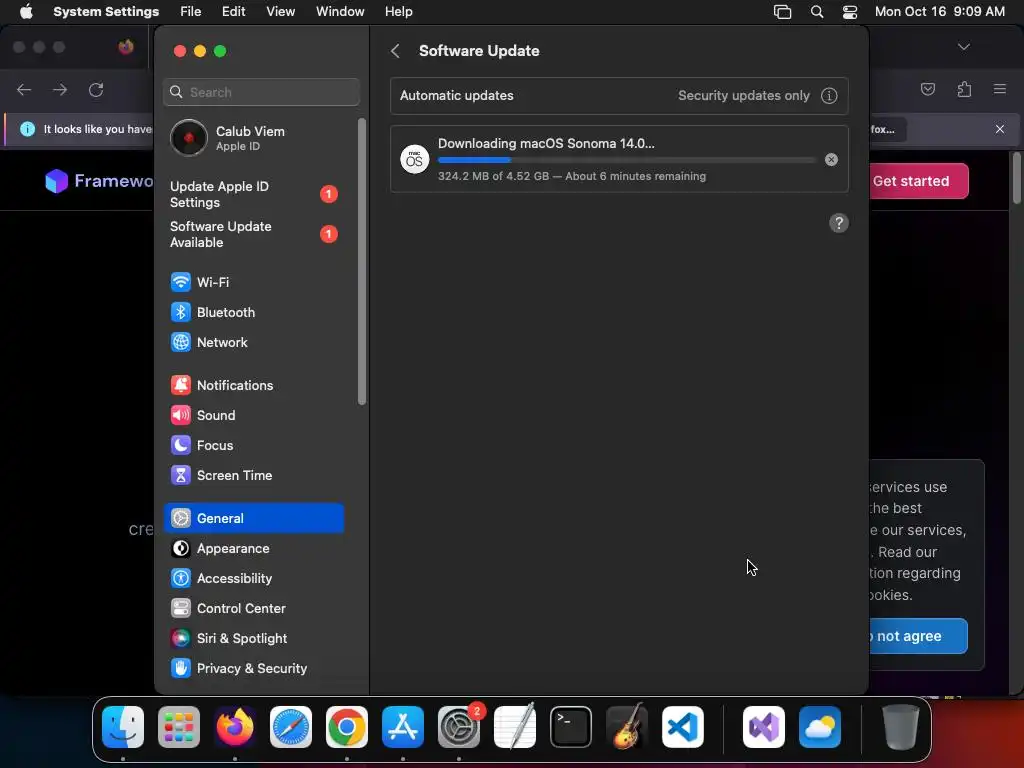Click the Automatic updates info icon

coord(829,96)
